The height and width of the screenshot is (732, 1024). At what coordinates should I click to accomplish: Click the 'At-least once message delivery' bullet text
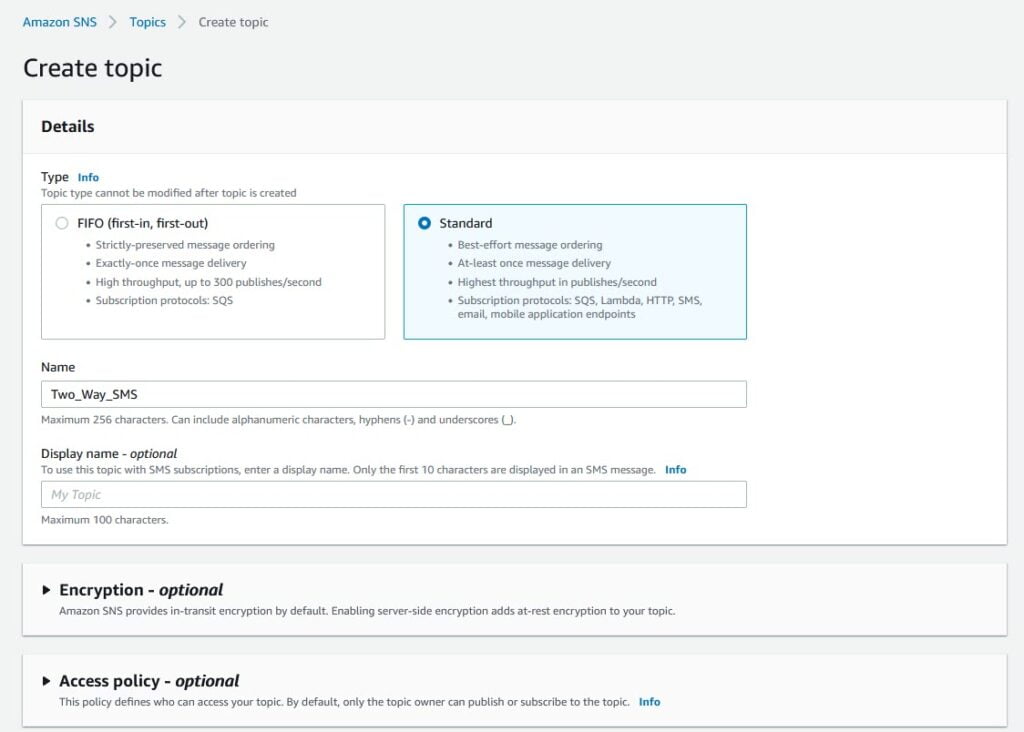[534, 263]
